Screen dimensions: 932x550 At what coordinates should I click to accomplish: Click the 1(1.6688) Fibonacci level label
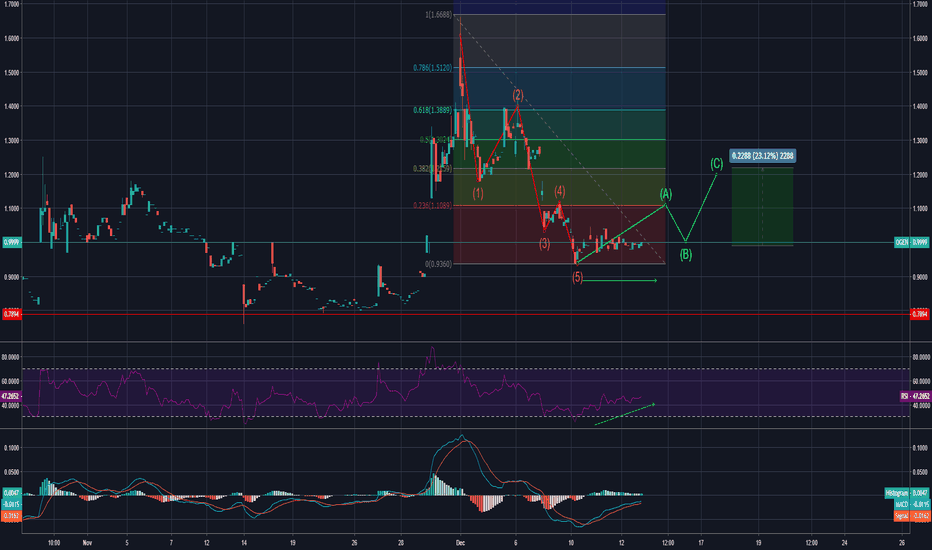438,14
